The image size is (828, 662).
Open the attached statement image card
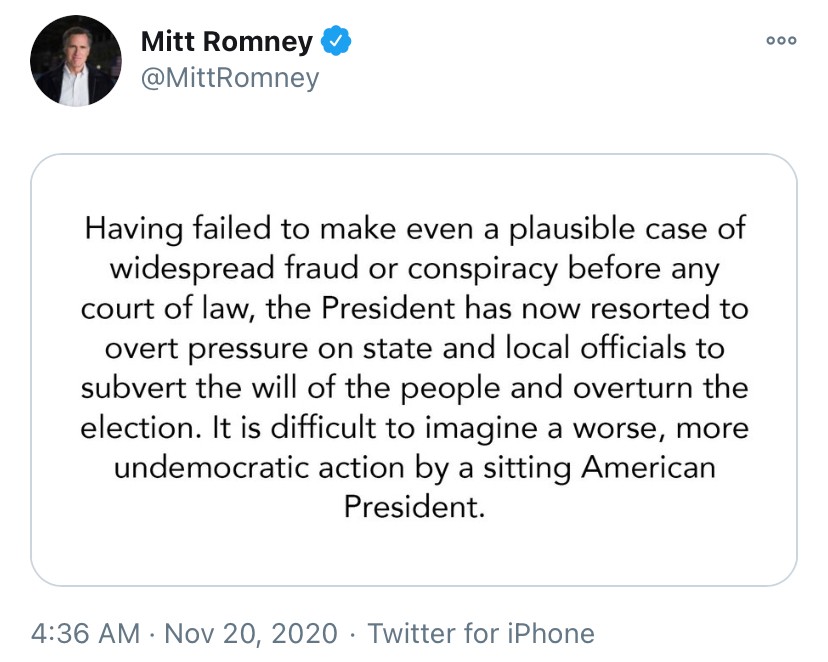coord(414,370)
